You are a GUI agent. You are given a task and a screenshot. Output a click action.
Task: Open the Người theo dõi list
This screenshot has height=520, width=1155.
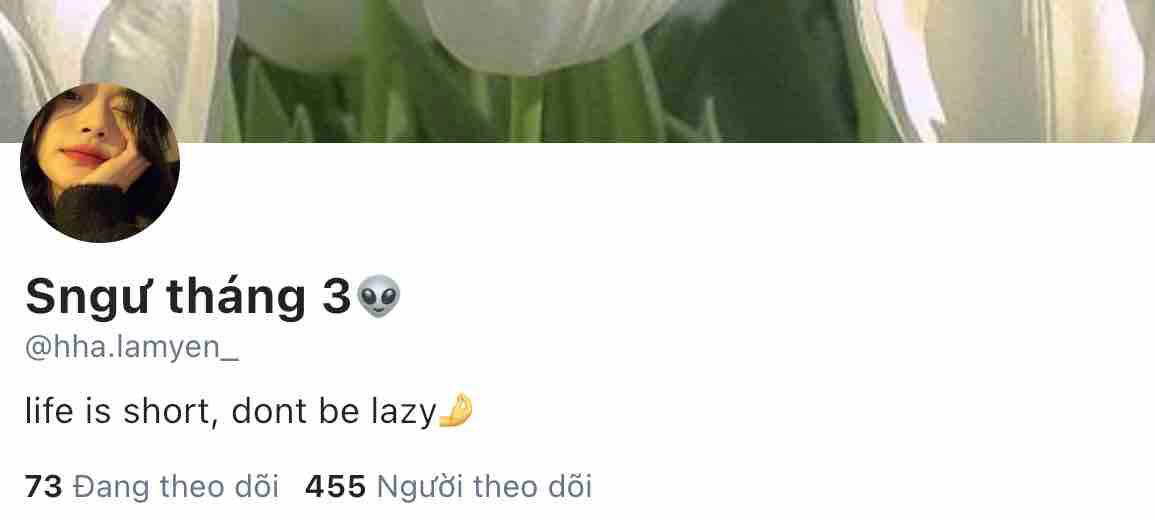click(x=484, y=487)
